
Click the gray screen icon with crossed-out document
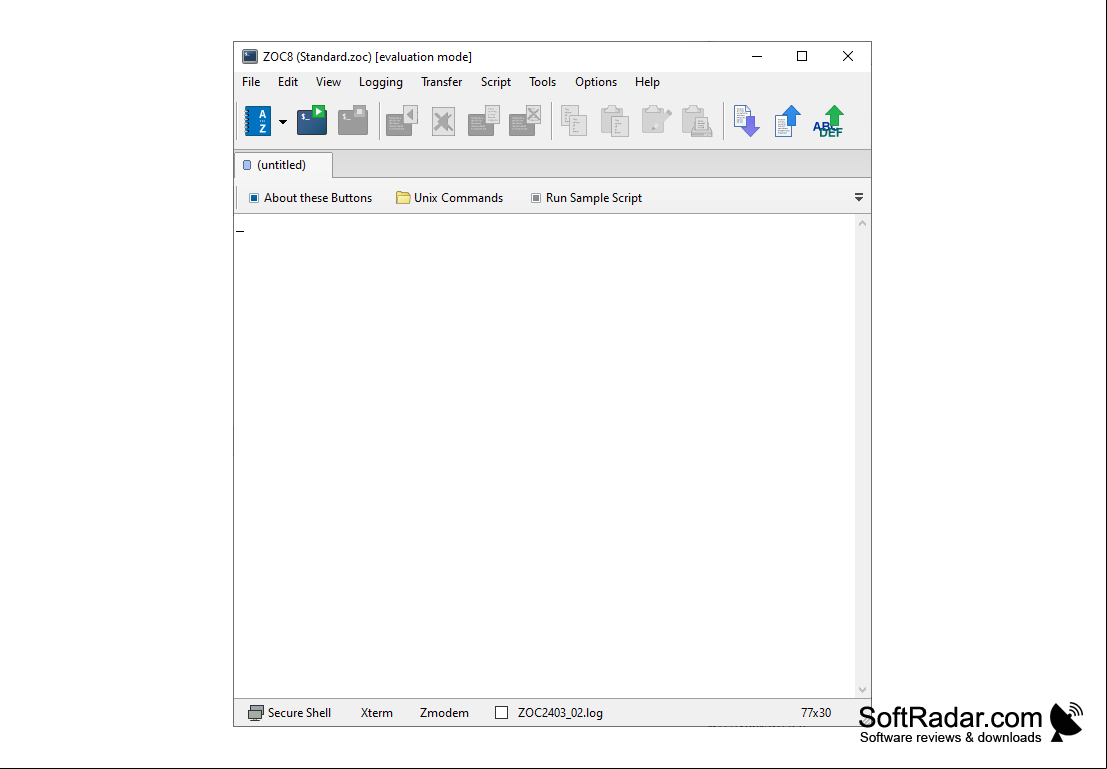click(x=525, y=121)
